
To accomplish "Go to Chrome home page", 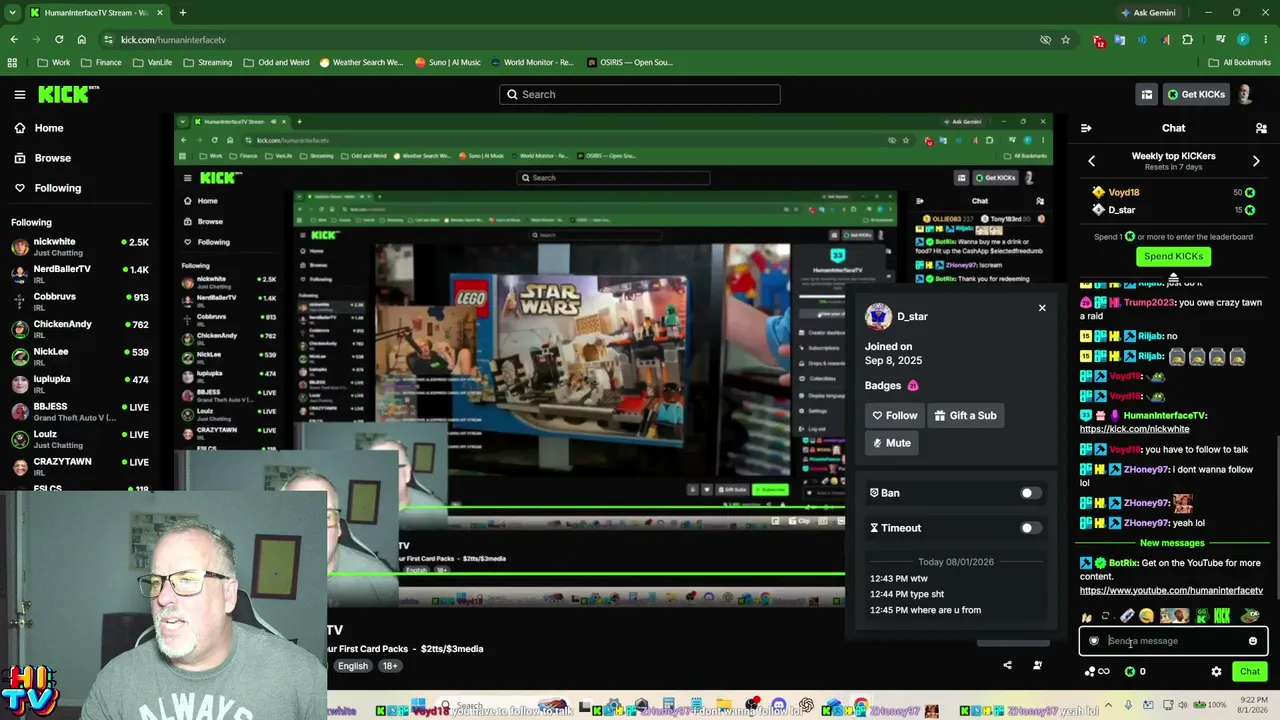I will point(81,39).
